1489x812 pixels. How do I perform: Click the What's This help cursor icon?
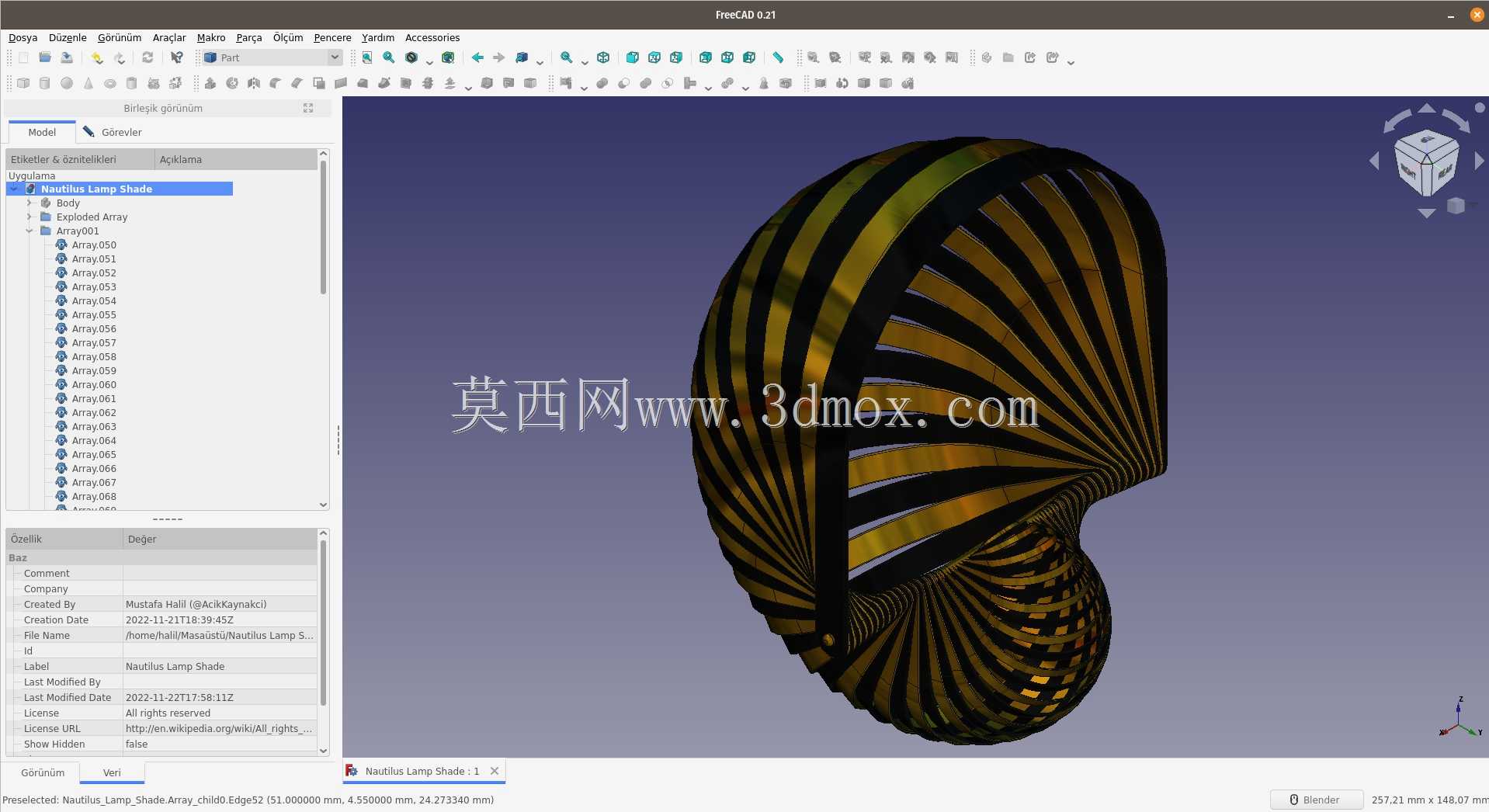tap(177, 57)
